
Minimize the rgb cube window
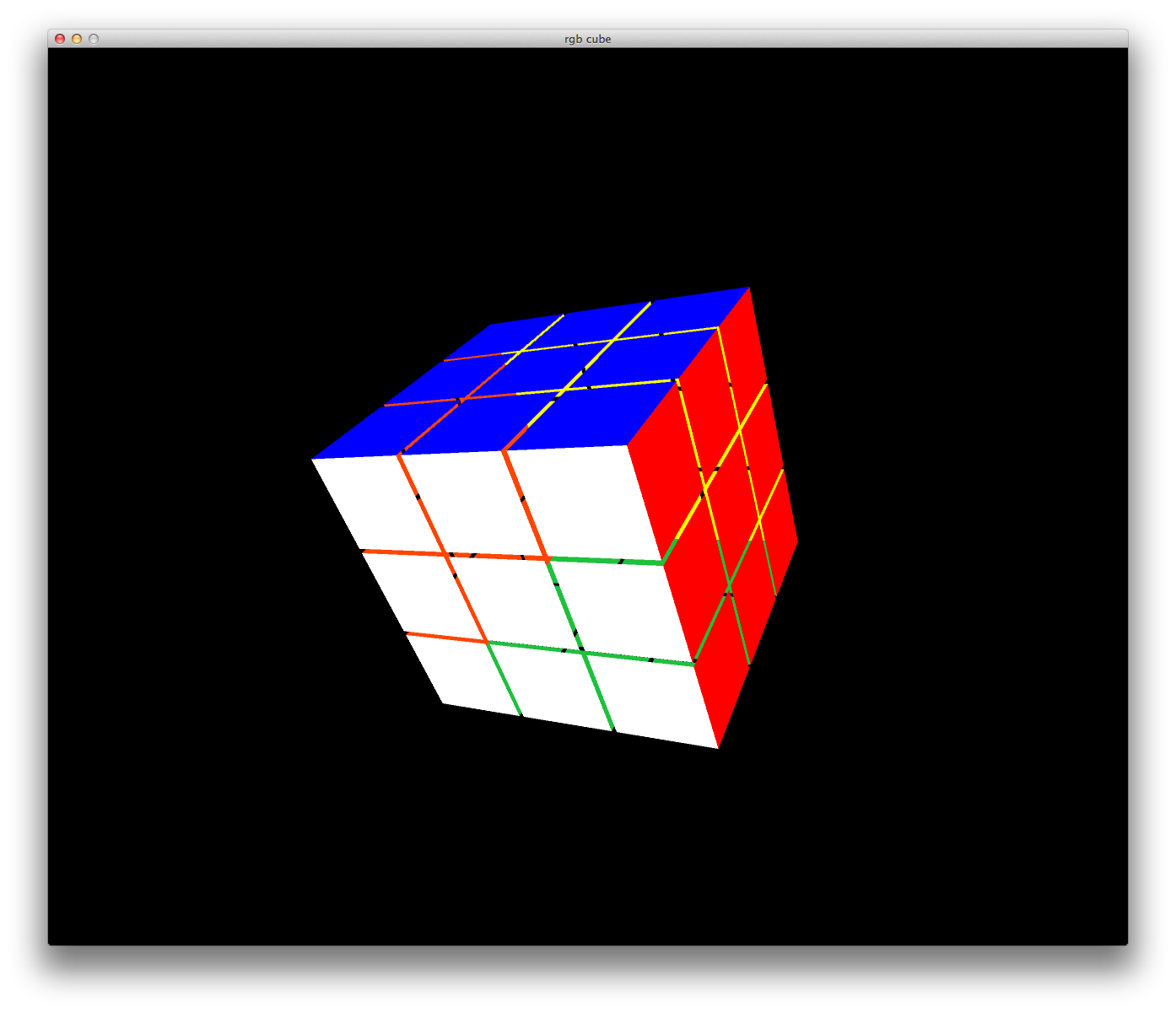(77, 39)
